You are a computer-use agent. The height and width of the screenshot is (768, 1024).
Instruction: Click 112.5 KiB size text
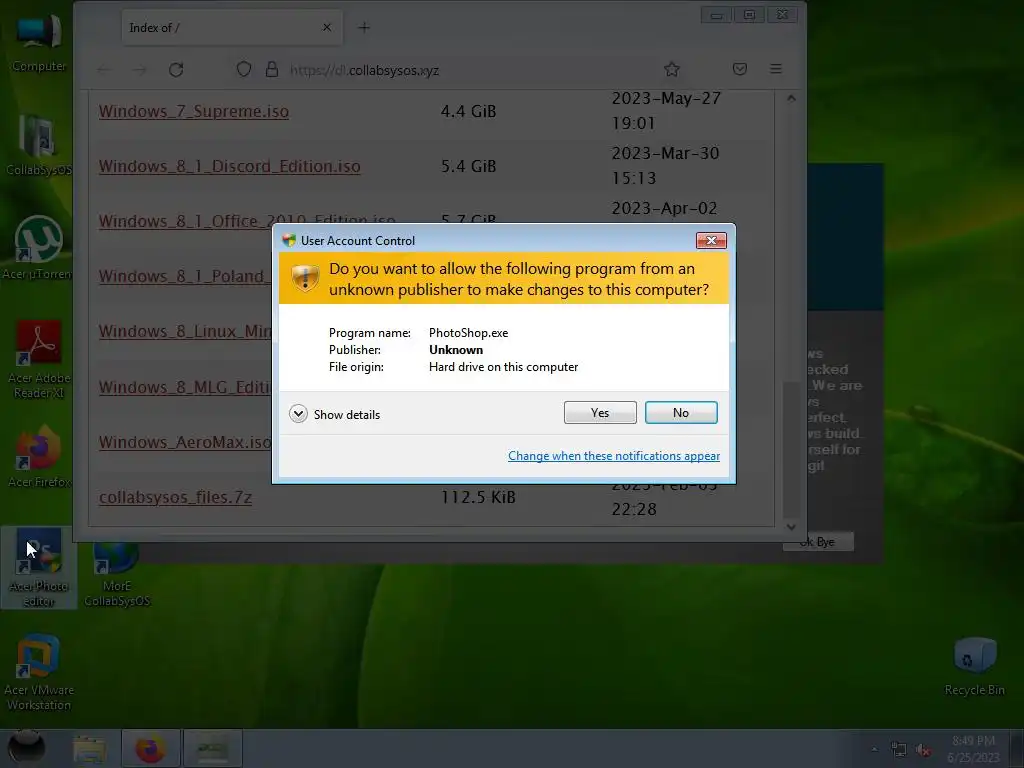pyautogui.click(x=478, y=497)
